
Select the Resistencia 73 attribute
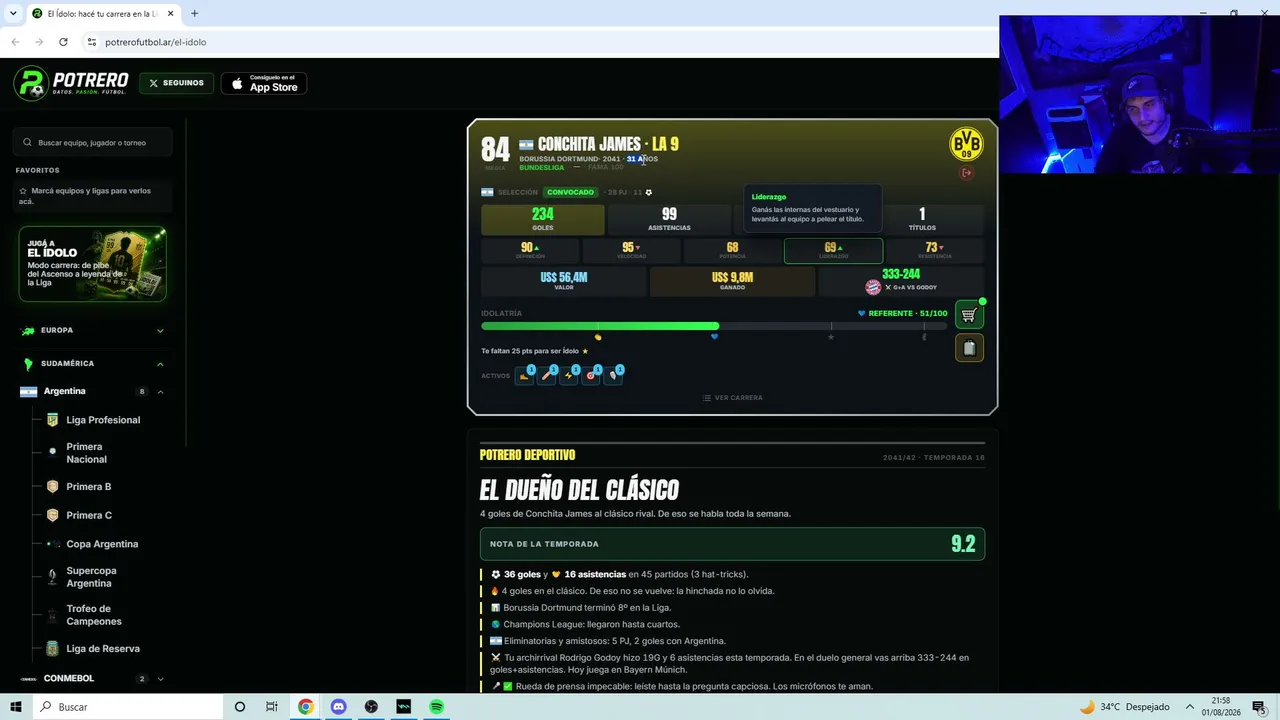pyautogui.click(x=935, y=250)
